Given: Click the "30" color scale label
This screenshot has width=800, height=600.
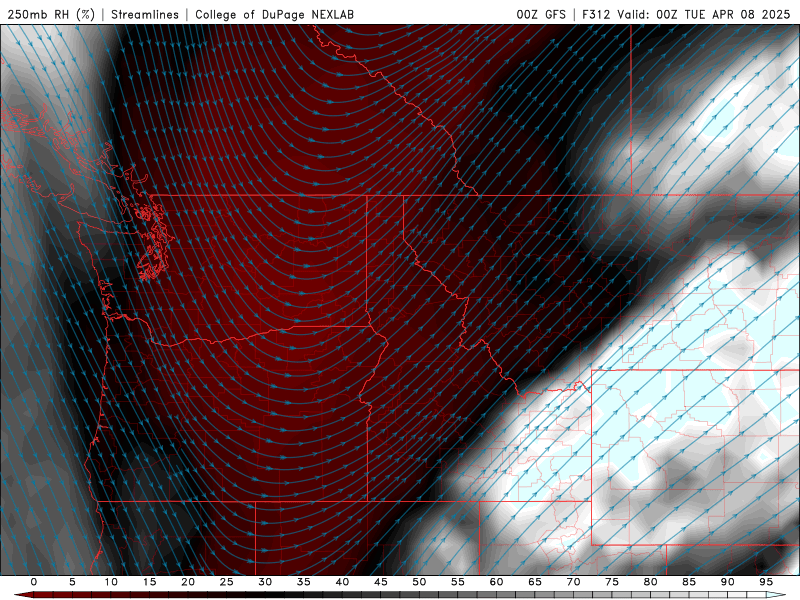Looking at the screenshot, I should 265,582.
